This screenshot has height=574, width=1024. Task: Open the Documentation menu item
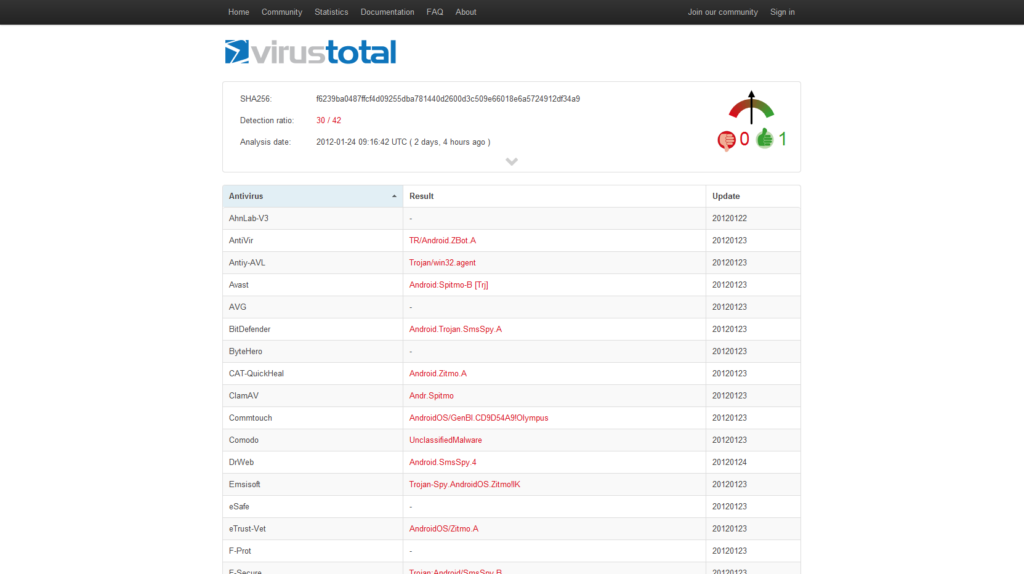(387, 12)
